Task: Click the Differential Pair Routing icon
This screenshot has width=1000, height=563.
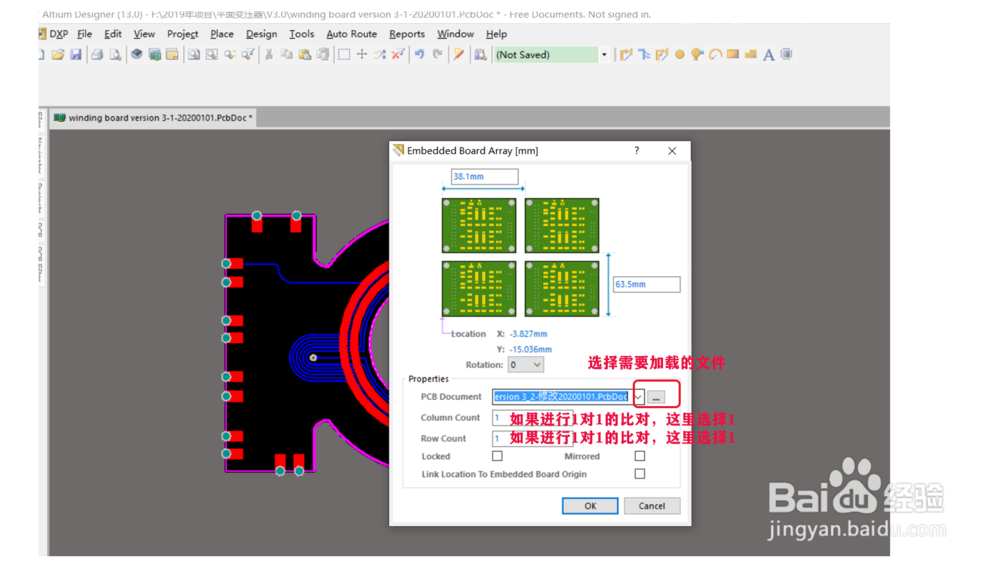Action: coord(662,55)
